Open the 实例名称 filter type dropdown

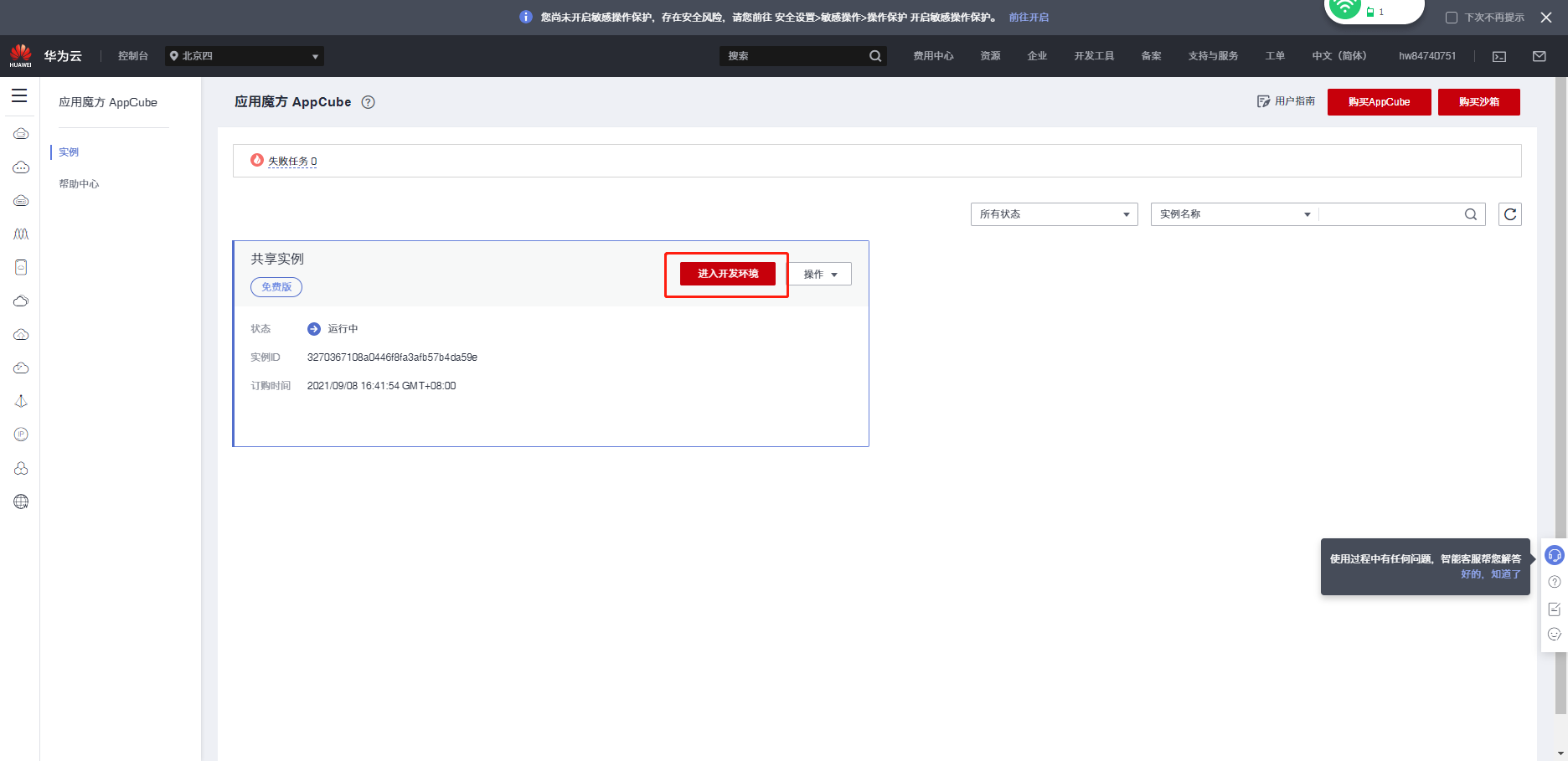(x=1235, y=214)
